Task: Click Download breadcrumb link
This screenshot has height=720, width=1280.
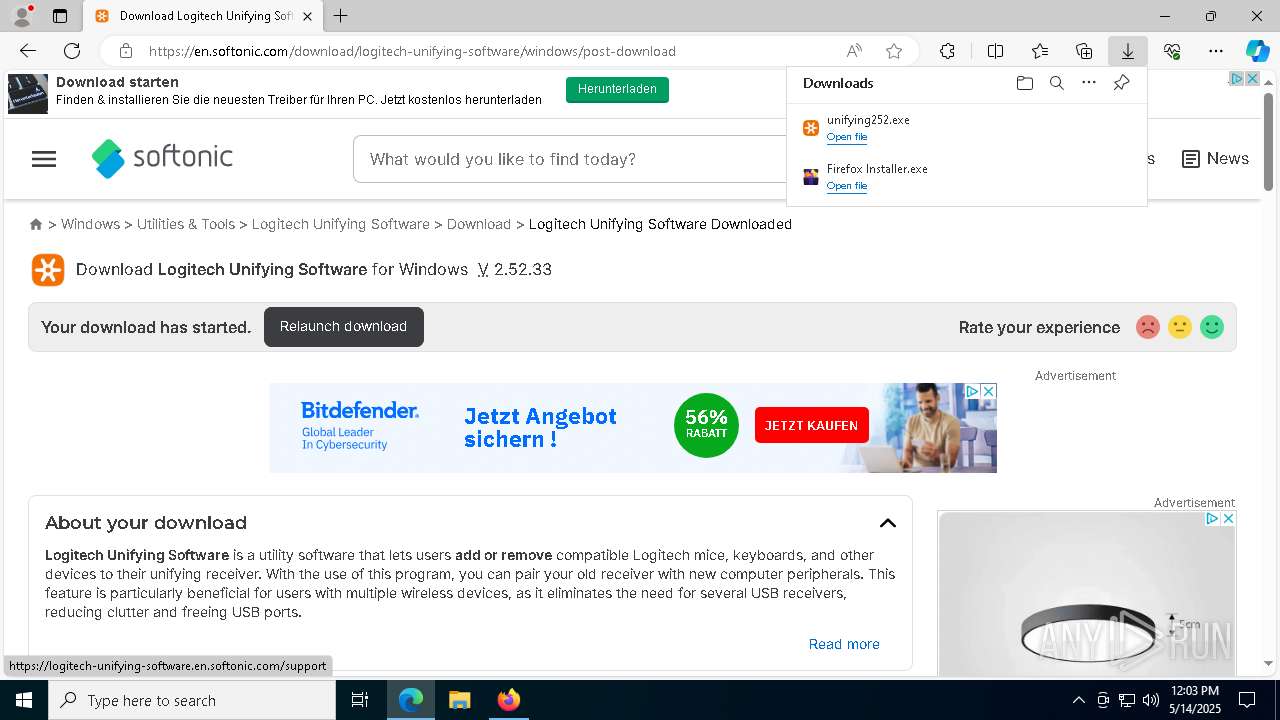Action: tap(479, 224)
